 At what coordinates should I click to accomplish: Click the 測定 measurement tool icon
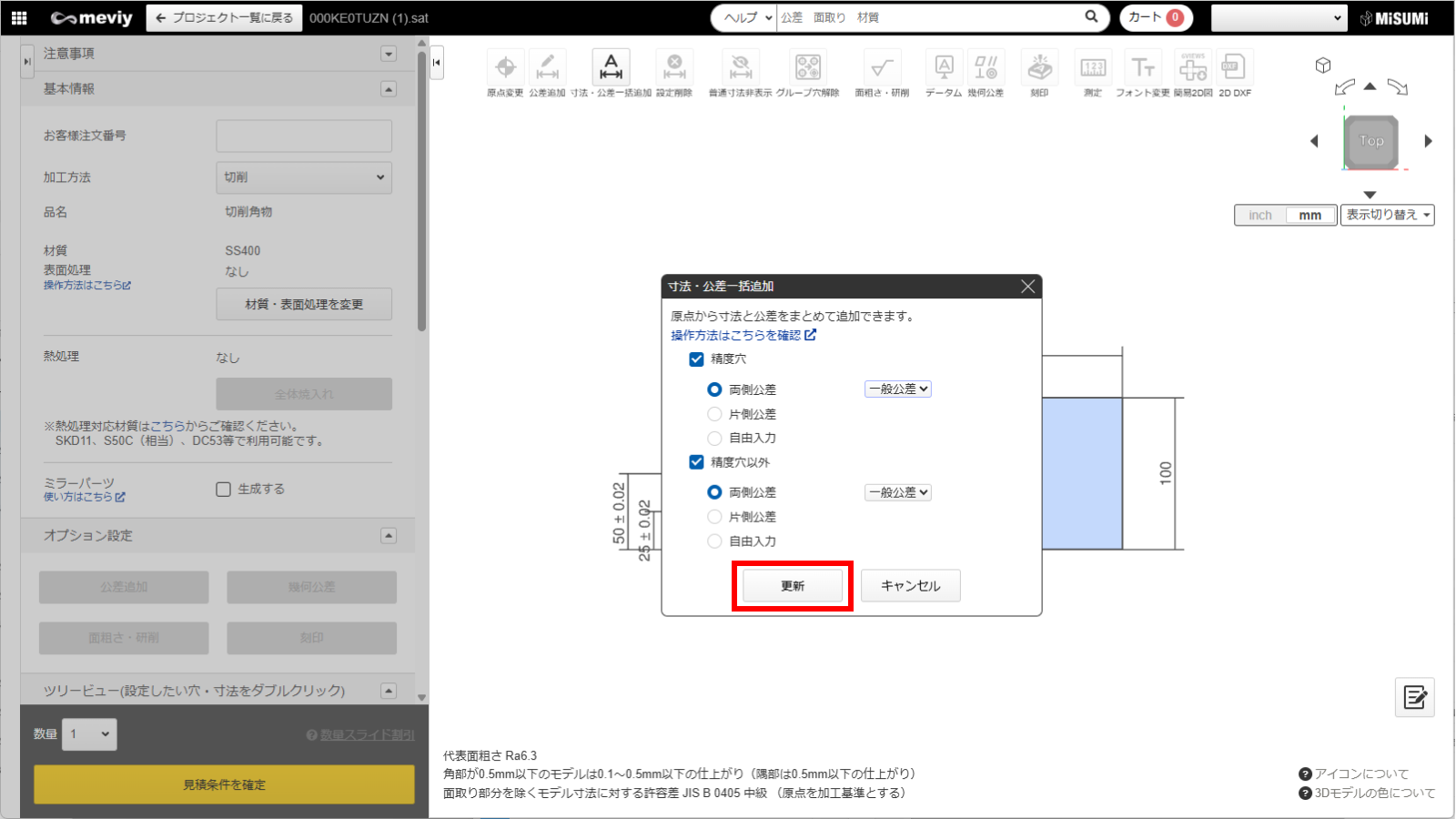point(1093,68)
